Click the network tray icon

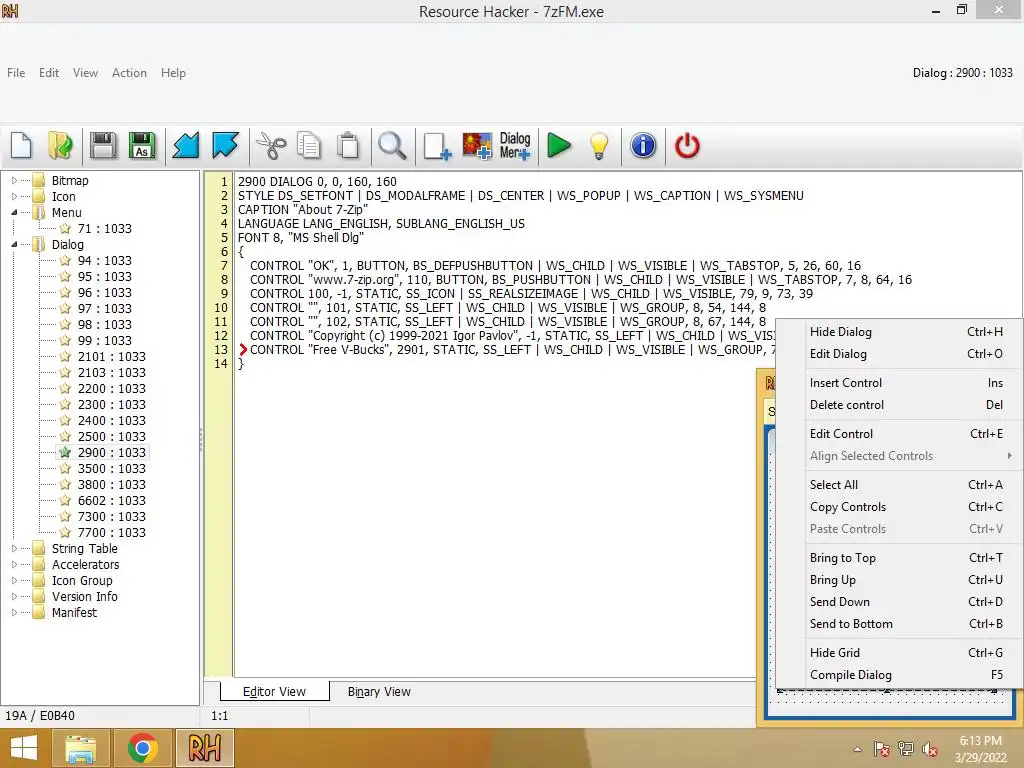point(905,749)
